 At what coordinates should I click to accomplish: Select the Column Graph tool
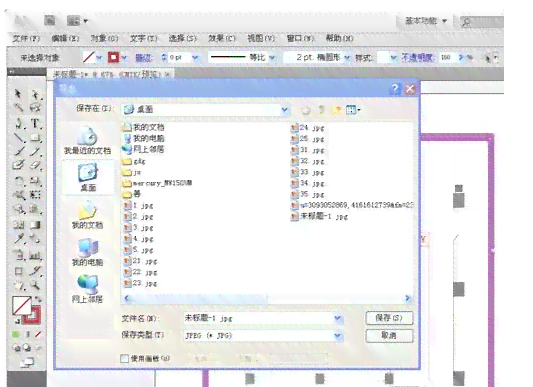pos(35,255)
